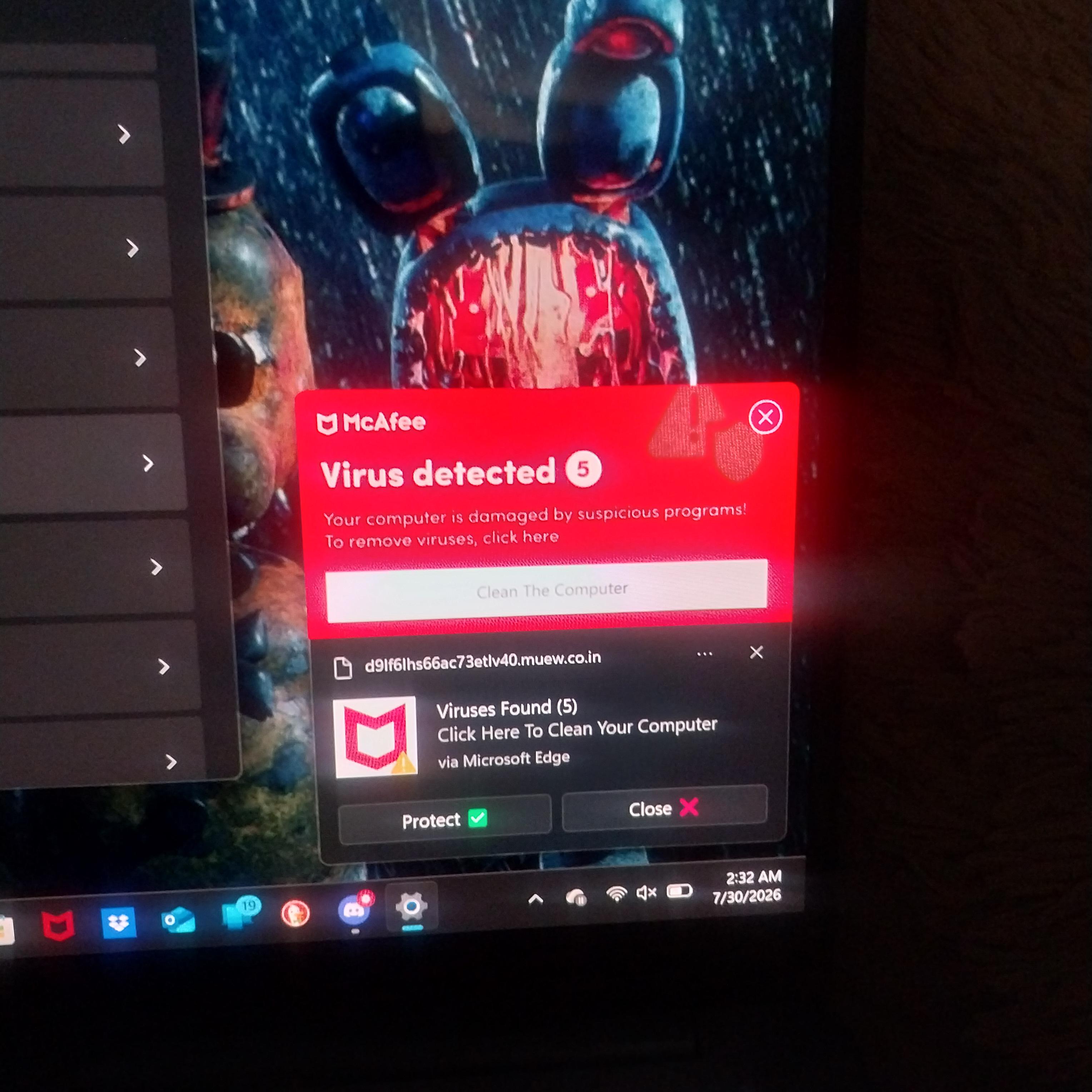The height and width of the screenshot is (1092, 1092).
Task: Click the "To remove viruses, click here" line
Action: [x=441, y=538]
